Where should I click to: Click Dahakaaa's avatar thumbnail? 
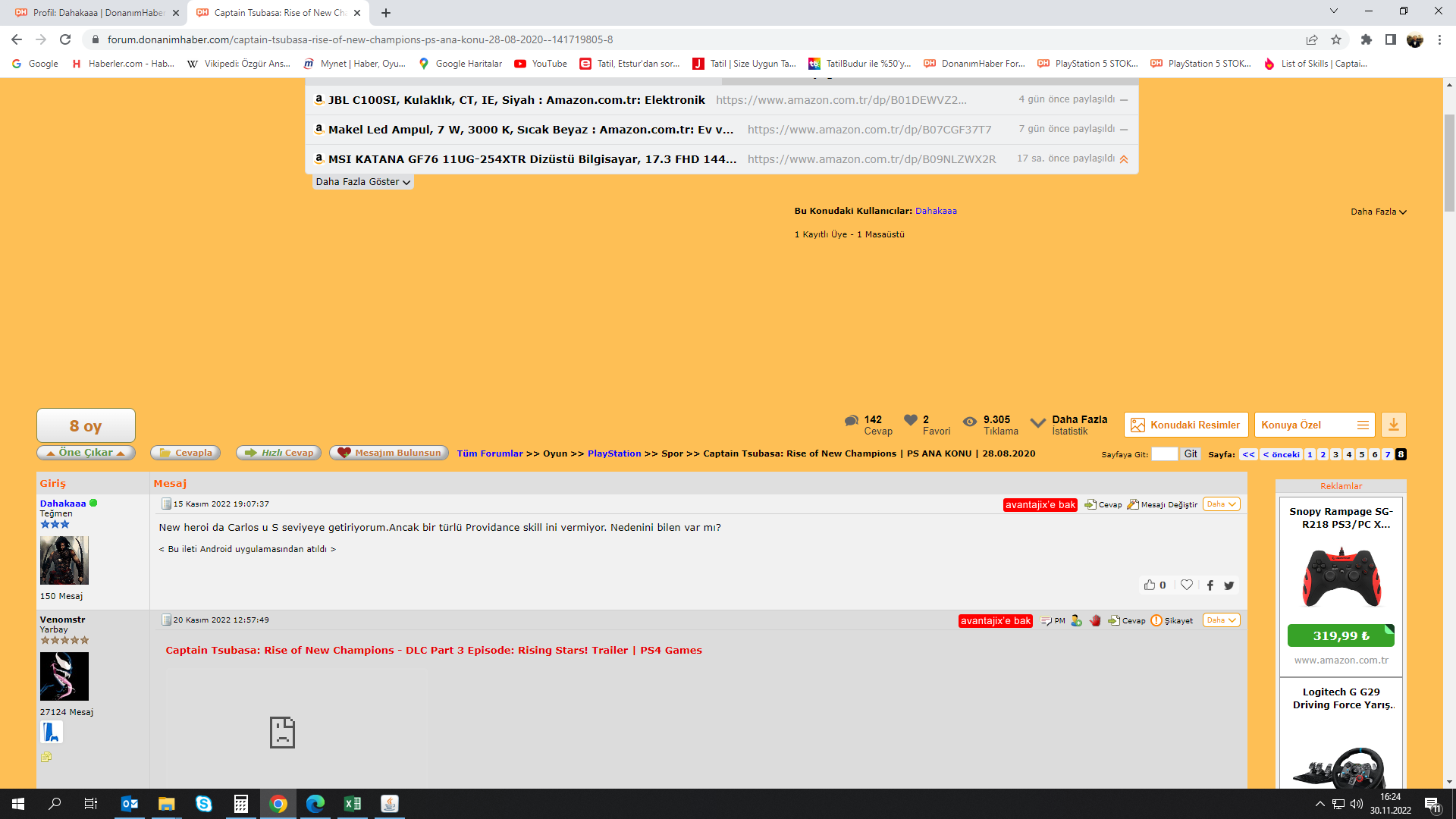pos(64,560)
